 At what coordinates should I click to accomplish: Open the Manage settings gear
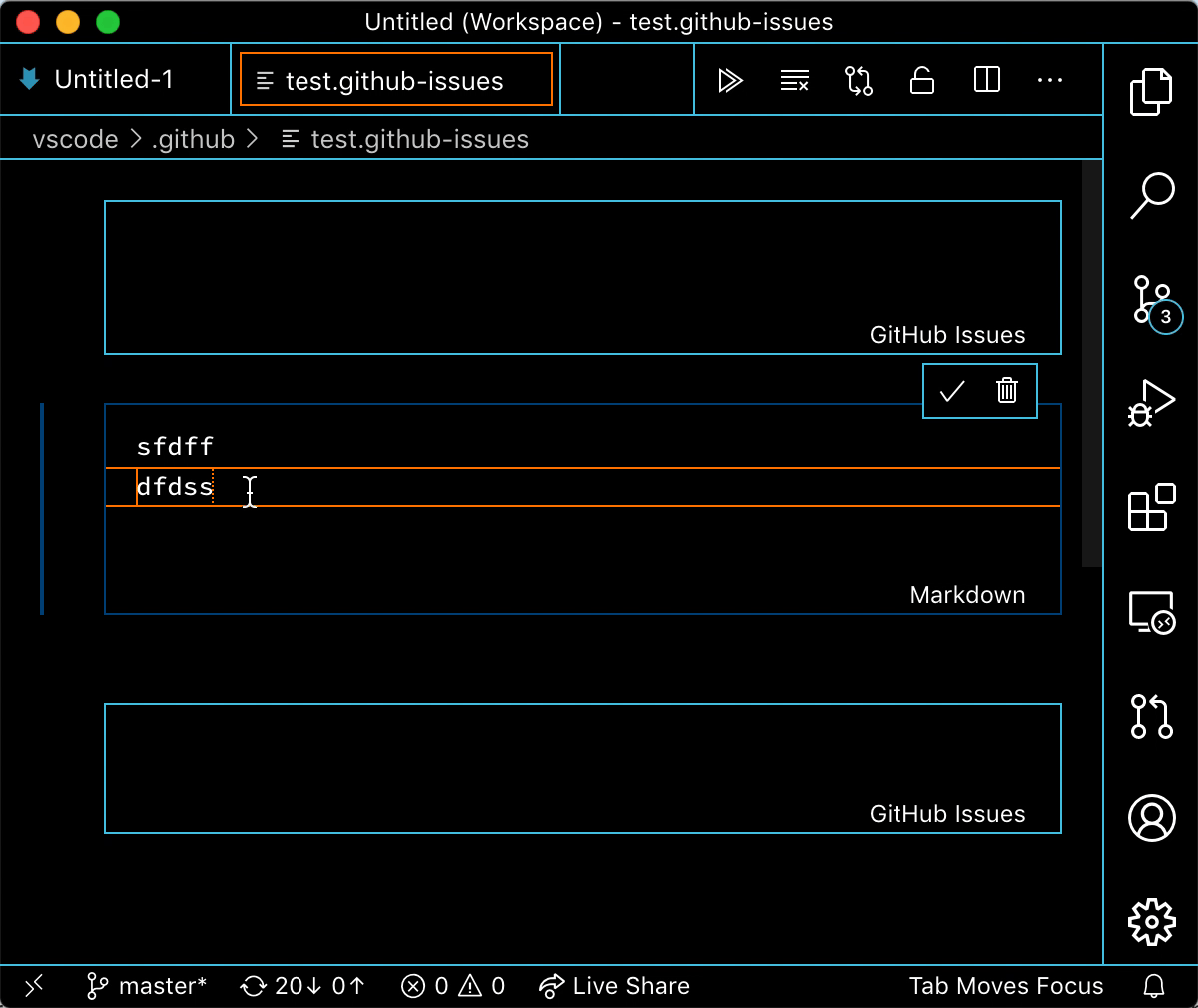1151,922
